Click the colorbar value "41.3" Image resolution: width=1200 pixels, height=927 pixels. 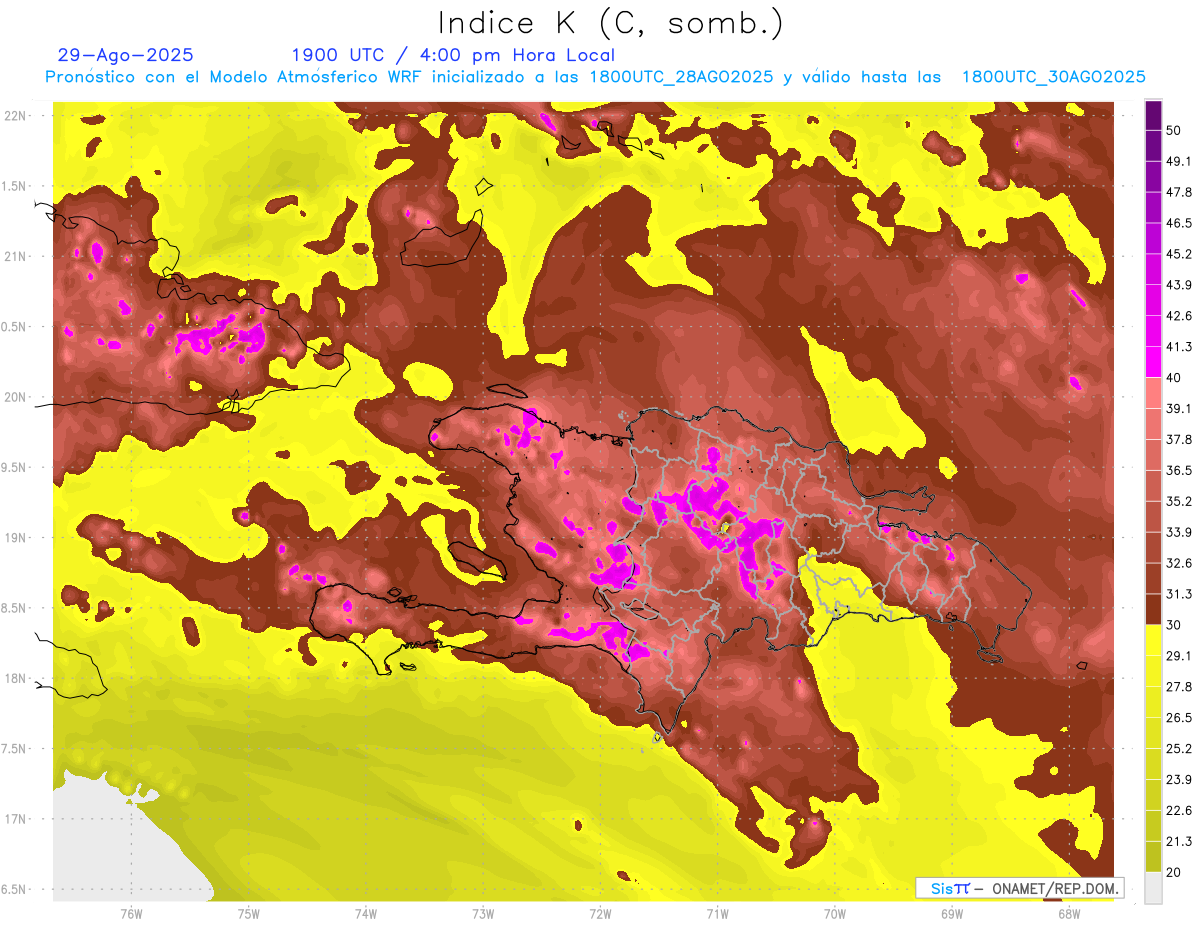tap(1179, 347)
